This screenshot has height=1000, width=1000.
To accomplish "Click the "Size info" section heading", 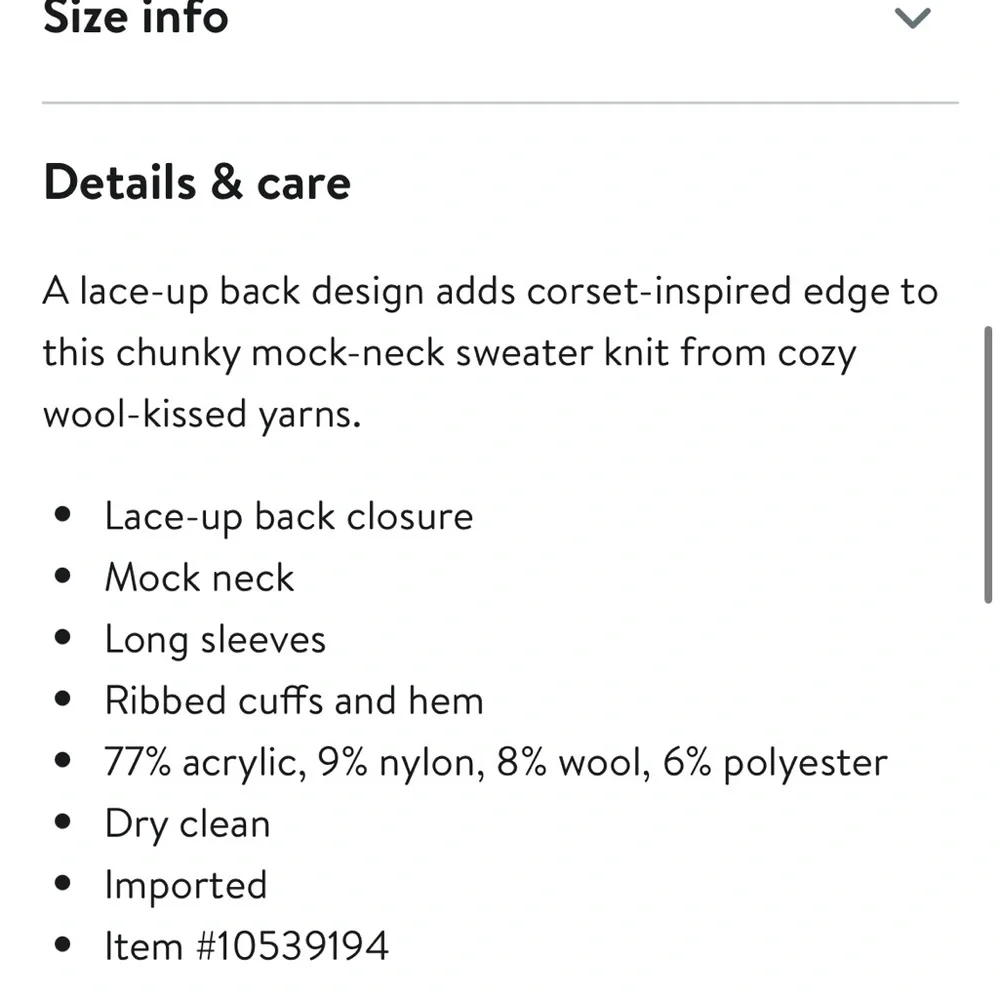I will (136, 17).
